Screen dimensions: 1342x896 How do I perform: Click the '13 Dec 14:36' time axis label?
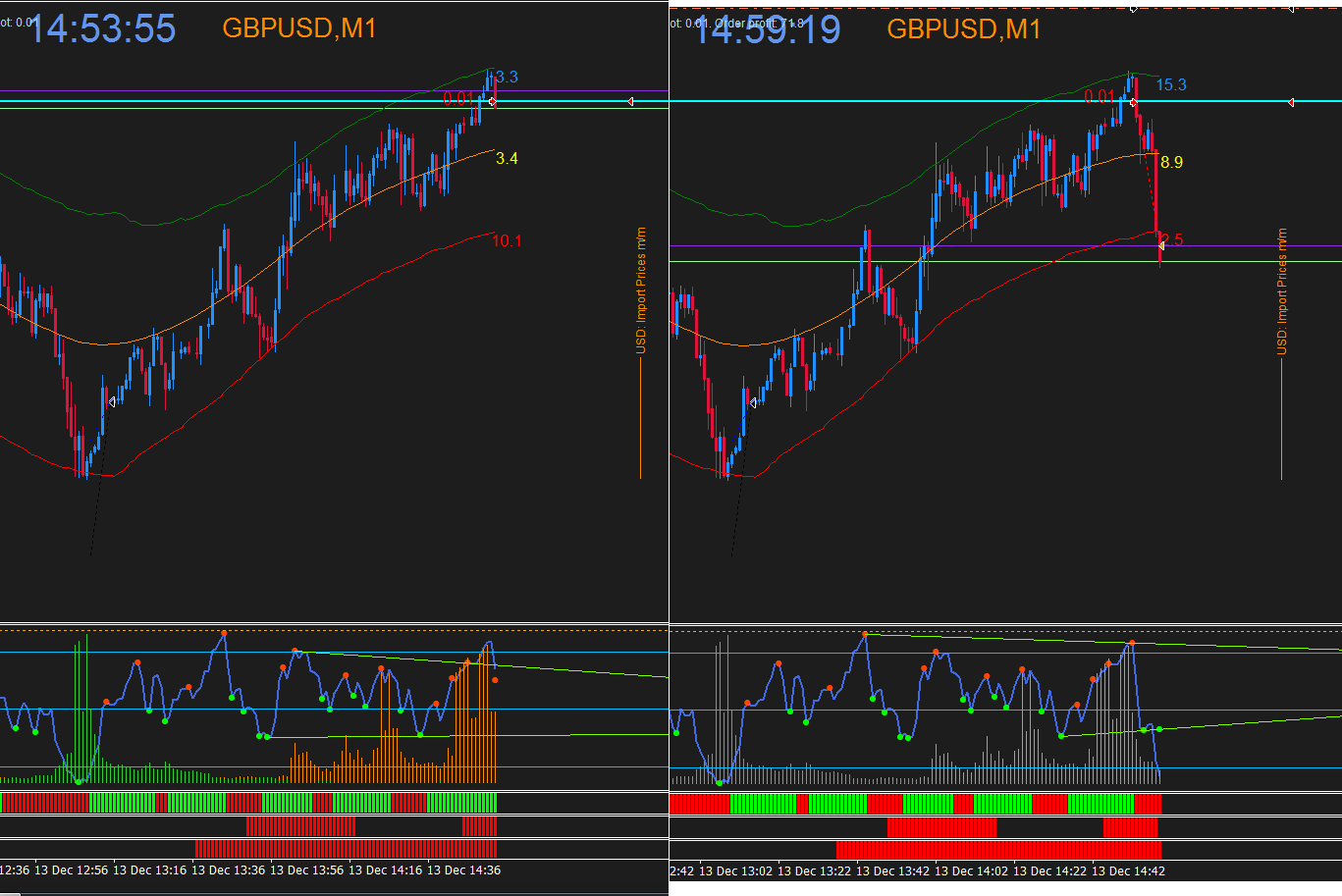click(x=463, y=870)
